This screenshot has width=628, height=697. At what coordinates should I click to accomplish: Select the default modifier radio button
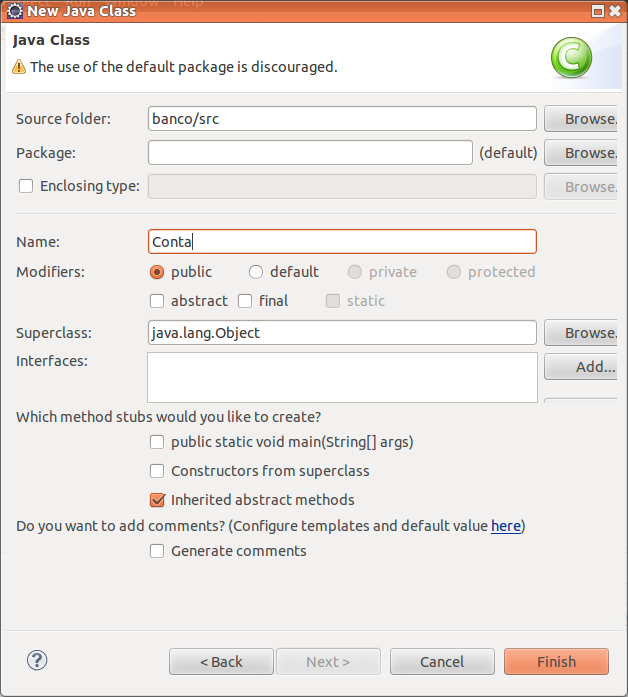256,272
